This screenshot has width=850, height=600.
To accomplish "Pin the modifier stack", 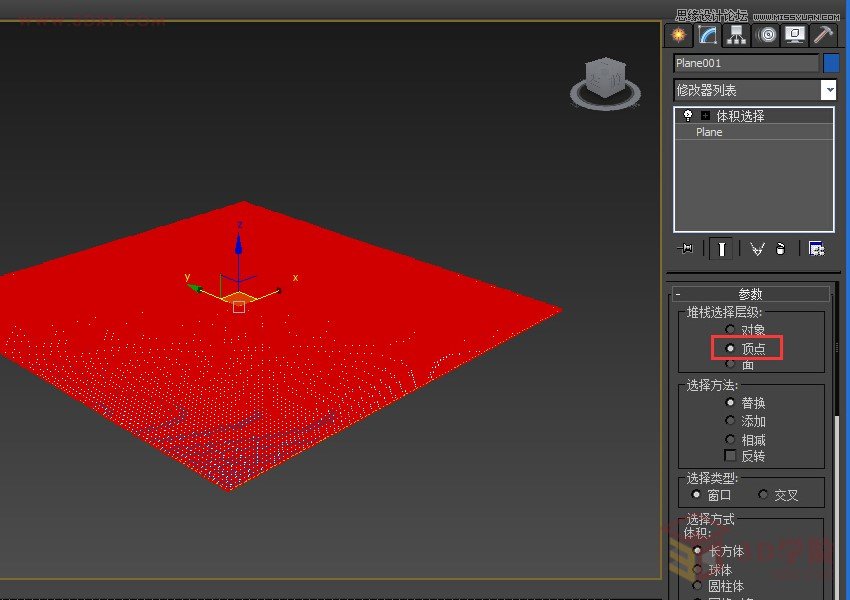I will pyautogui.click(x=685, y=248).
